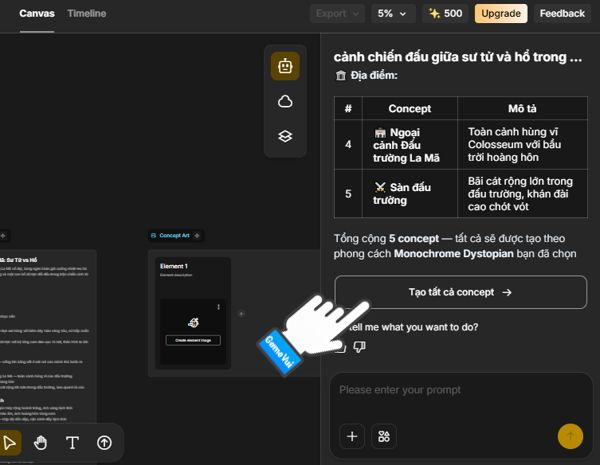
Task: Select the Text tool
Action: pos(72,443)
